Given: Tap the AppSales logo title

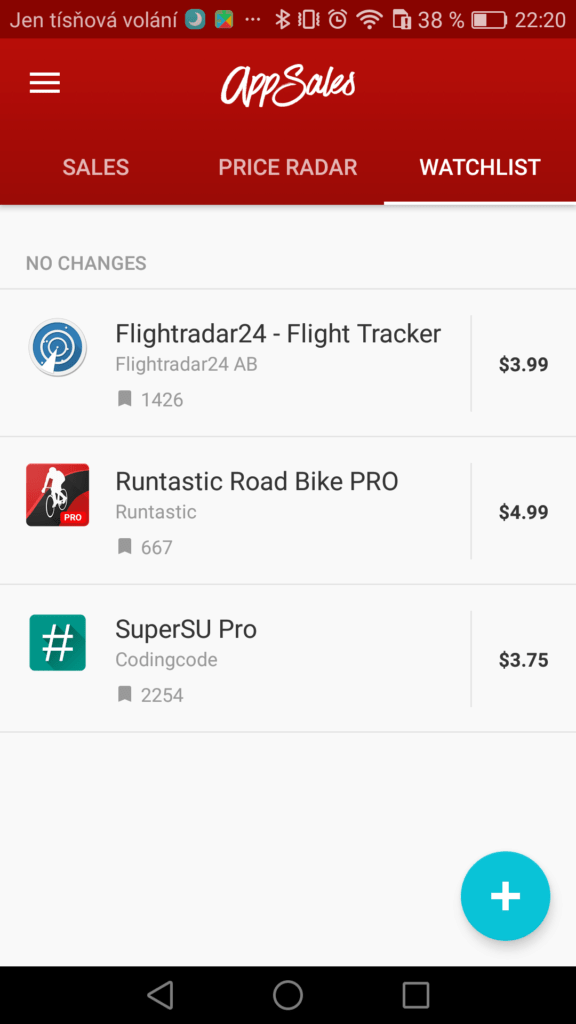Looking at the screenshot, I should (288, 85).
